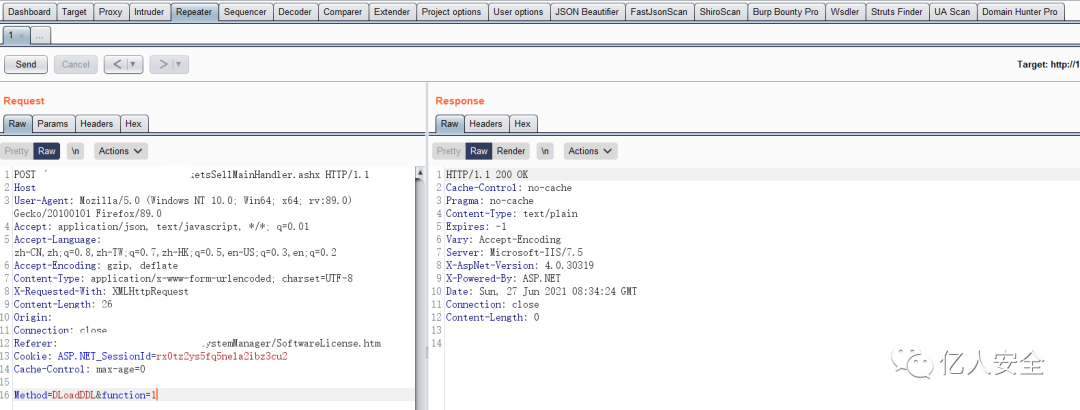Go back with the < history arrow
The height and width of the screenshot is (410, 1080).
(x=116, y=64)
